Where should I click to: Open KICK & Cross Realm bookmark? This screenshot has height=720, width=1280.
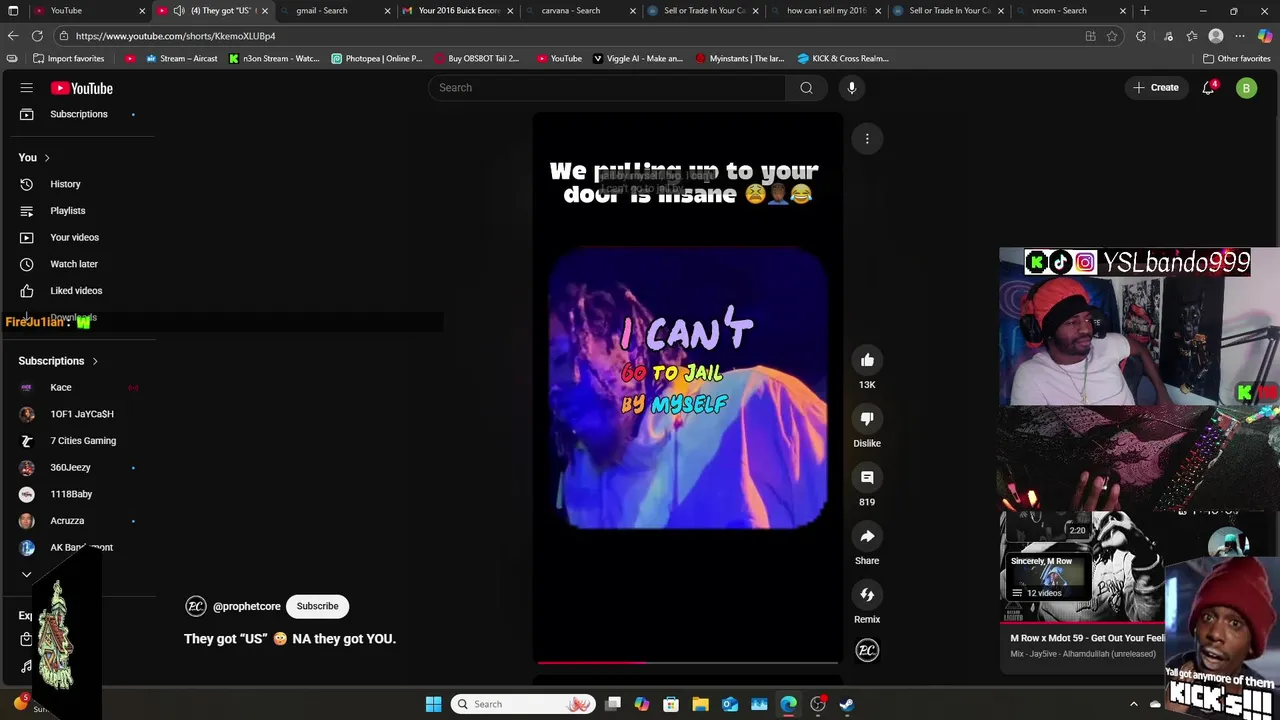[x=843, y=58]
